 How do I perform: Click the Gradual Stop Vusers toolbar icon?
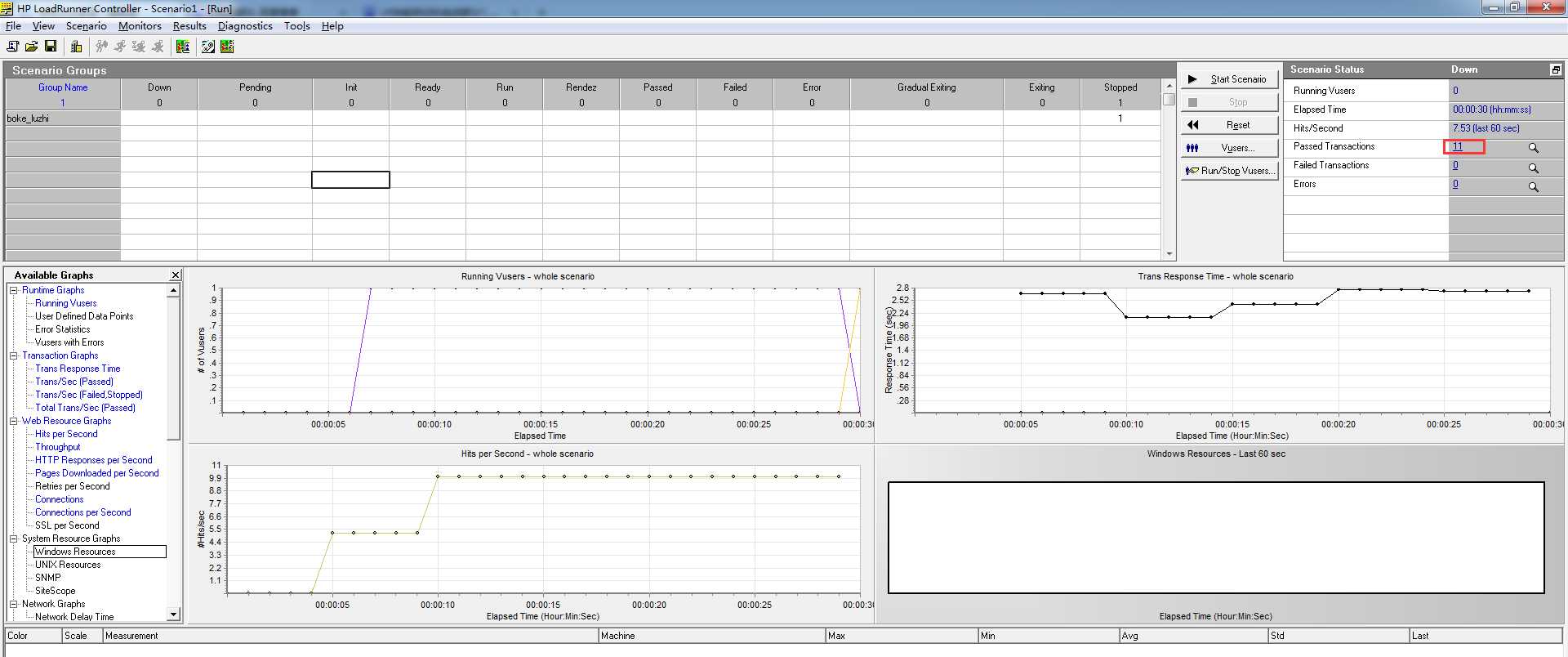139,47
